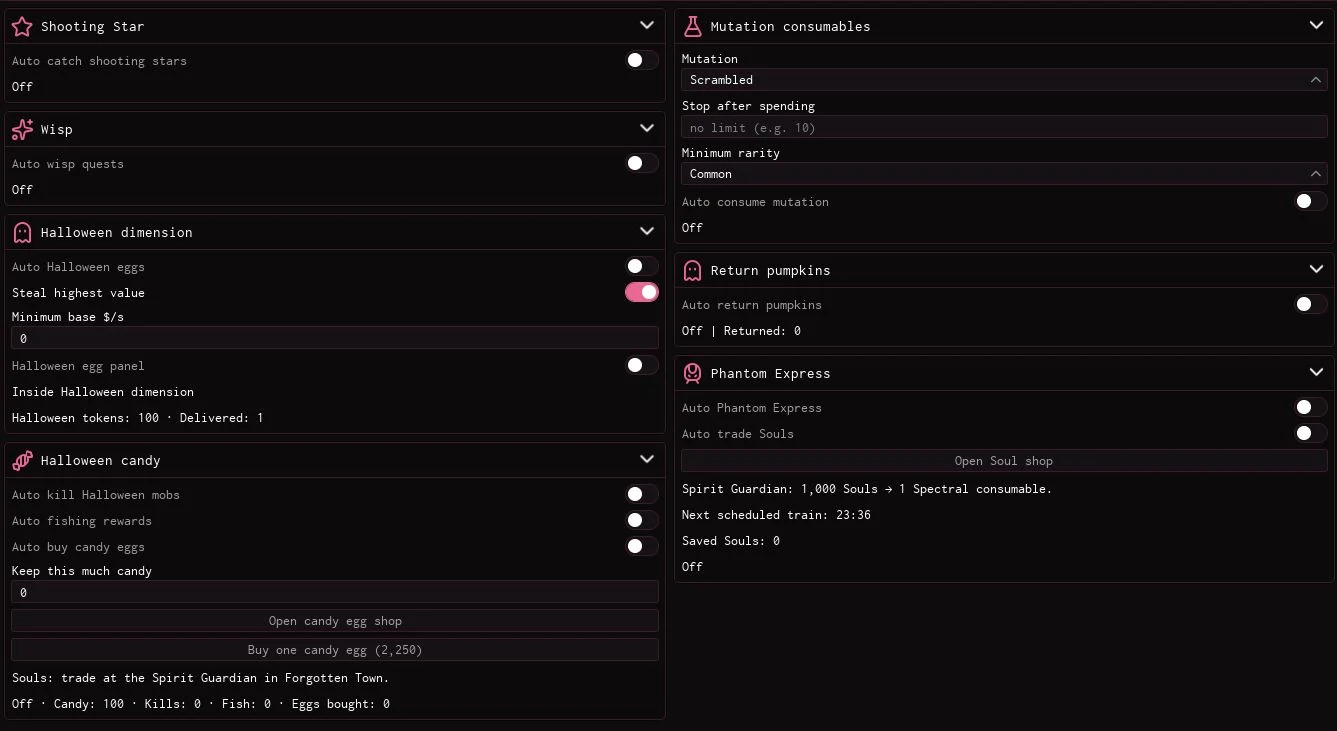
Task: Open the Minimum rarity dropdown showing Common
Action: coord(1004,174)
